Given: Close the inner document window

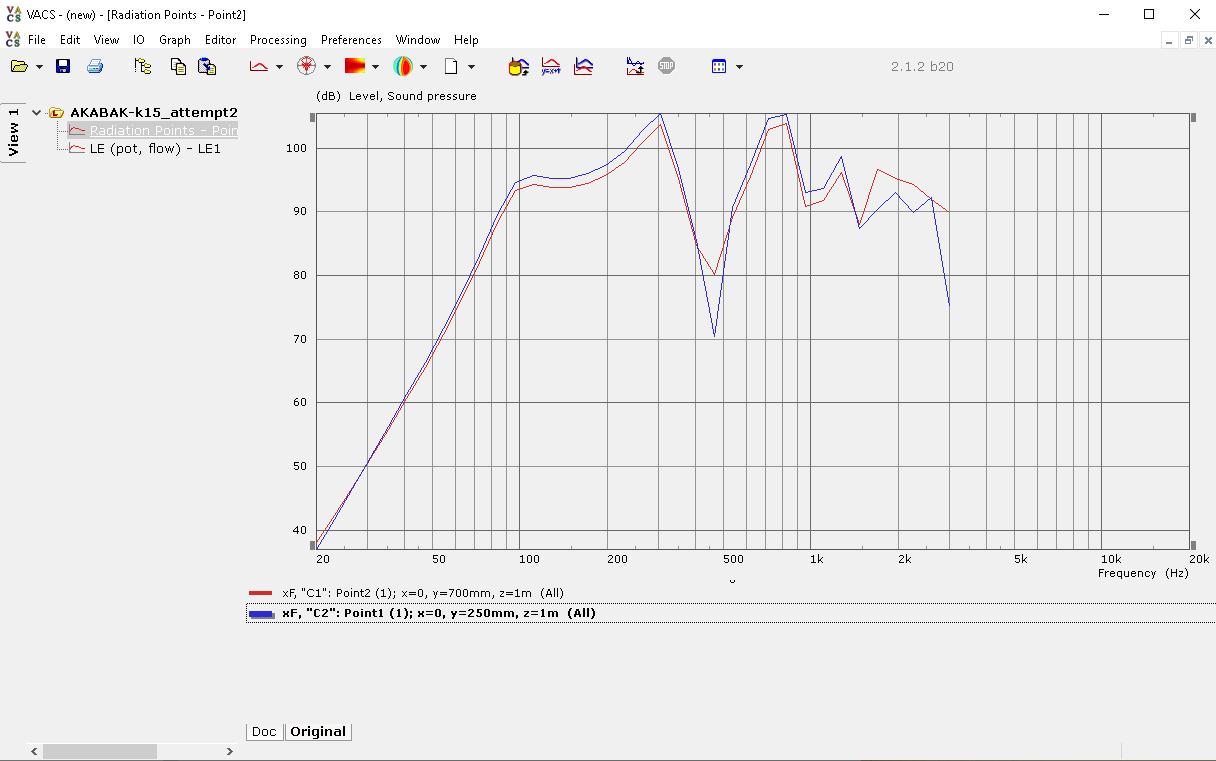Looking at the screenshot, I should point(1206,40).
